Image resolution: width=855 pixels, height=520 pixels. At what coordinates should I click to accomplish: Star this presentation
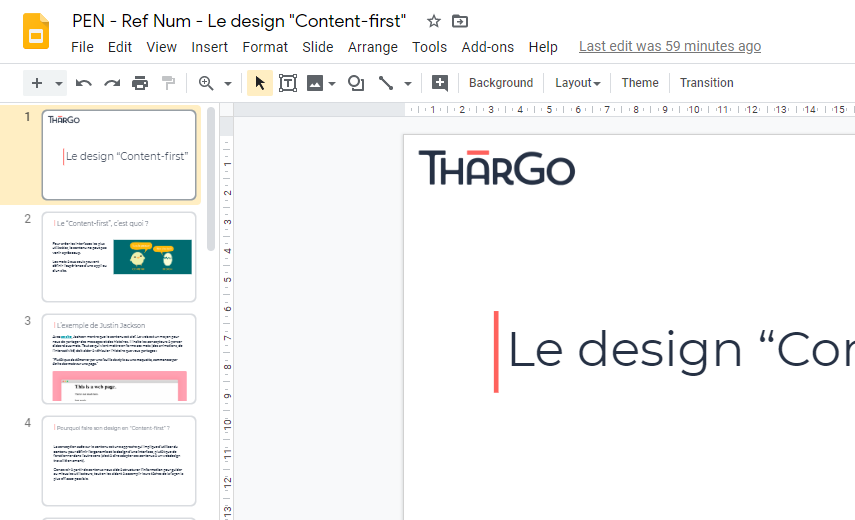tap(433, 21)
